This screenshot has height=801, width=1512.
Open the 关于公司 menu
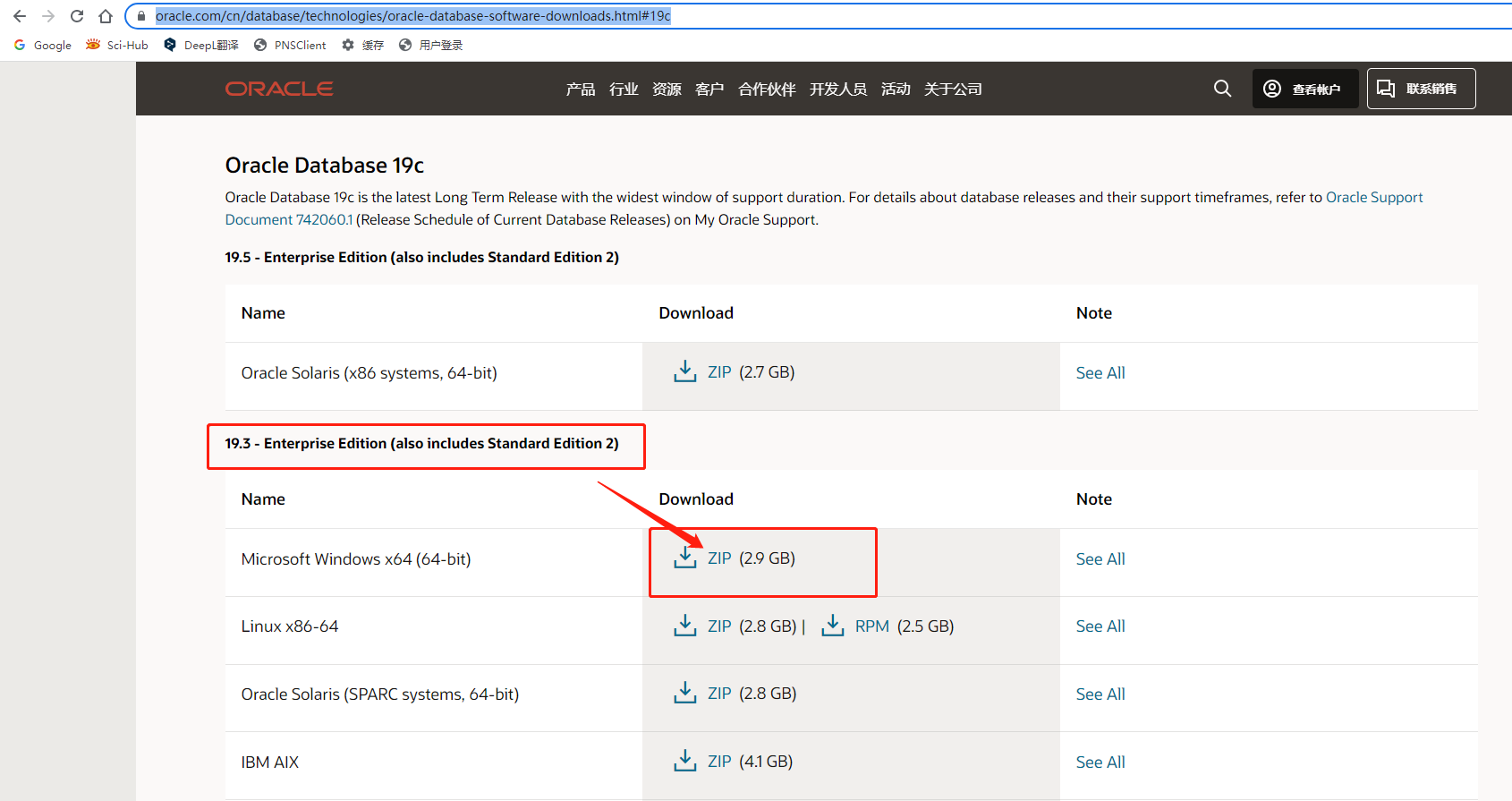(953, 89)
